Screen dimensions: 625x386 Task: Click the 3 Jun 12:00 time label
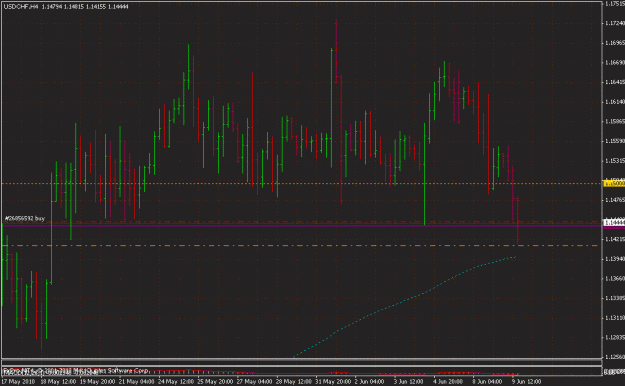409,382
